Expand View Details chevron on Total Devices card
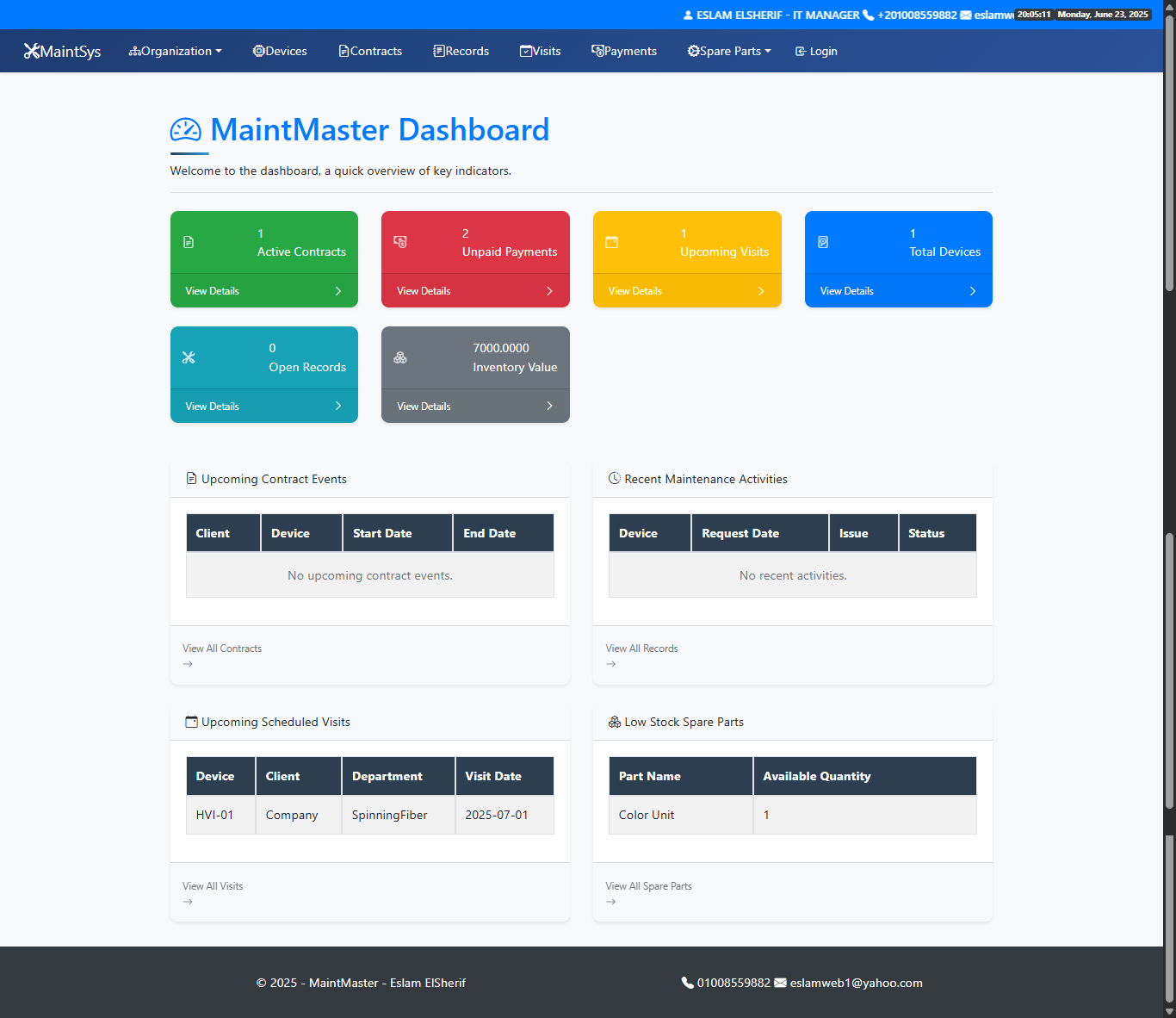 [972, 290]
